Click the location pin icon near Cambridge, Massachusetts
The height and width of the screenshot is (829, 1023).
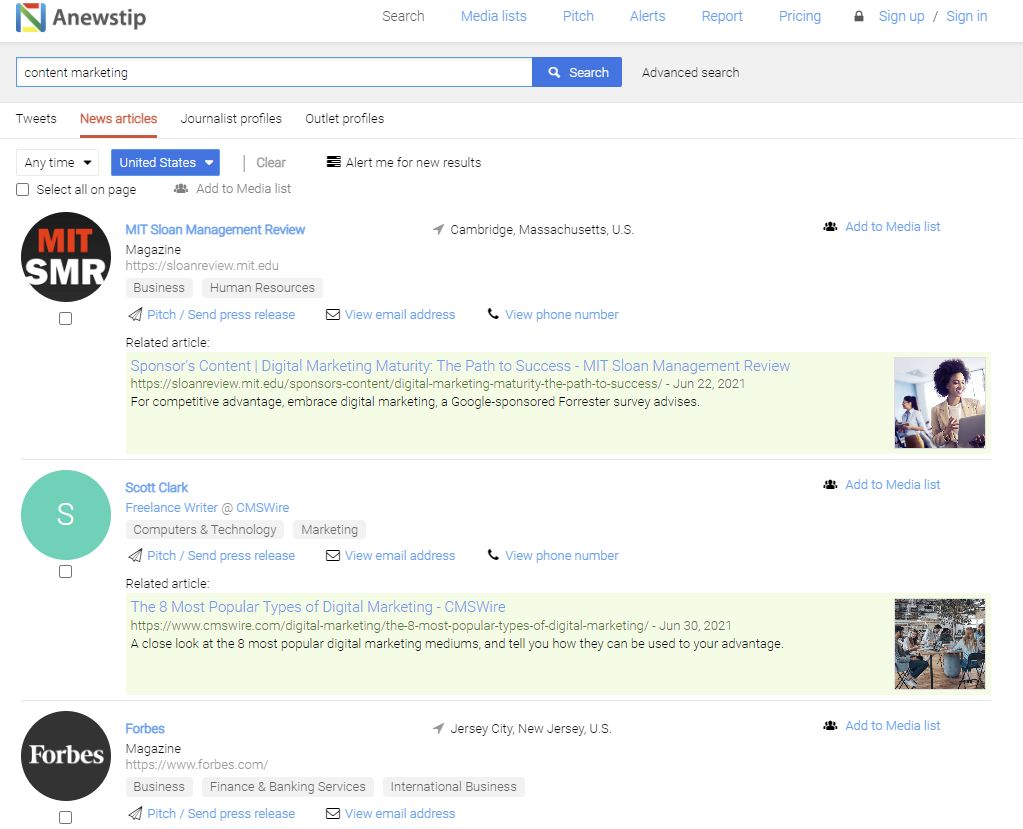pyautogui.click(x=437, y=228)
